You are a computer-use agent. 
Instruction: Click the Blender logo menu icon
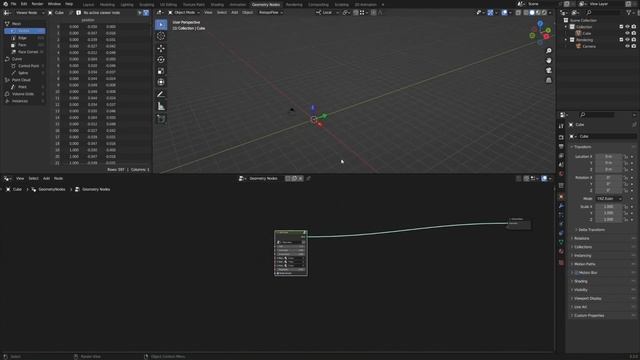click(5, 4)
